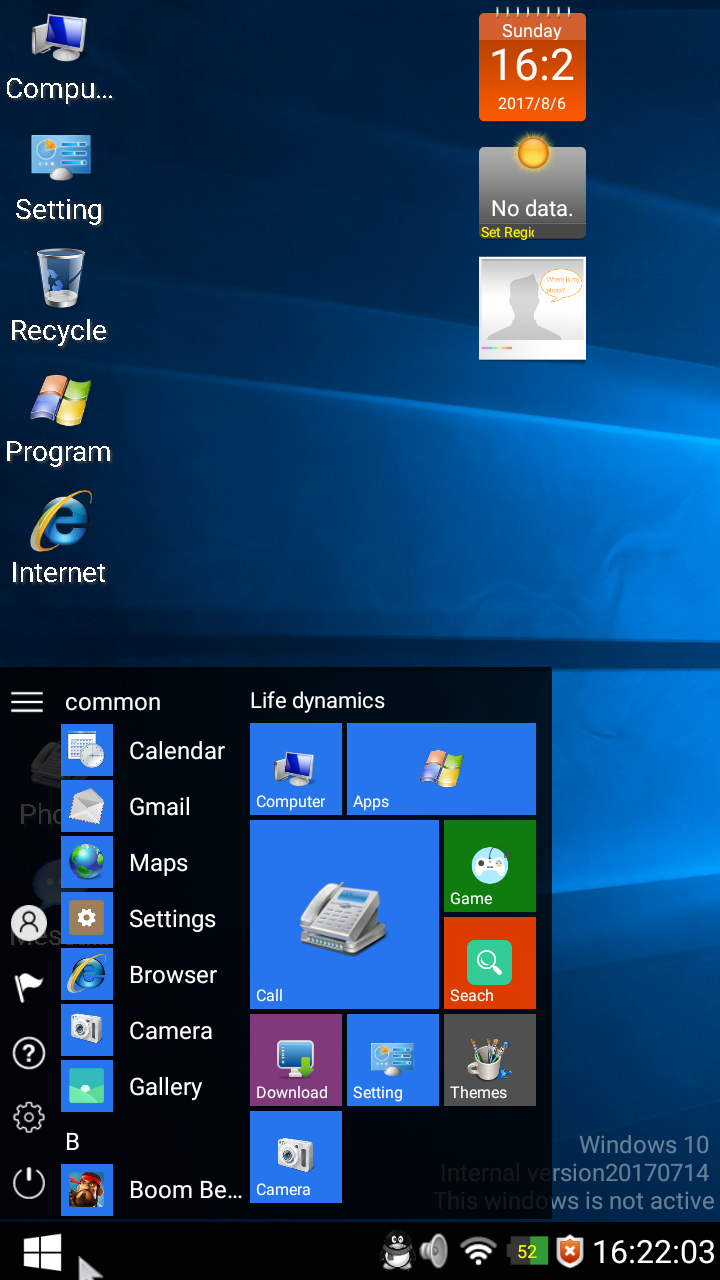Open the Camera tile at bottom
This screenshot has height=1280, width=720.
point(296,1157)
